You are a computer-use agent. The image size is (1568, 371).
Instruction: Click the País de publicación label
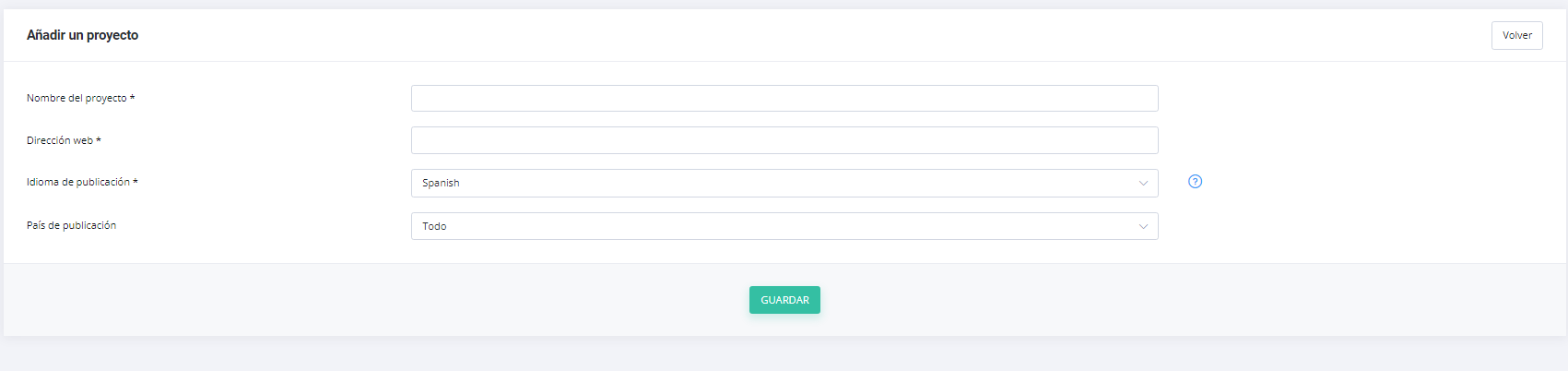pos(71,225)
